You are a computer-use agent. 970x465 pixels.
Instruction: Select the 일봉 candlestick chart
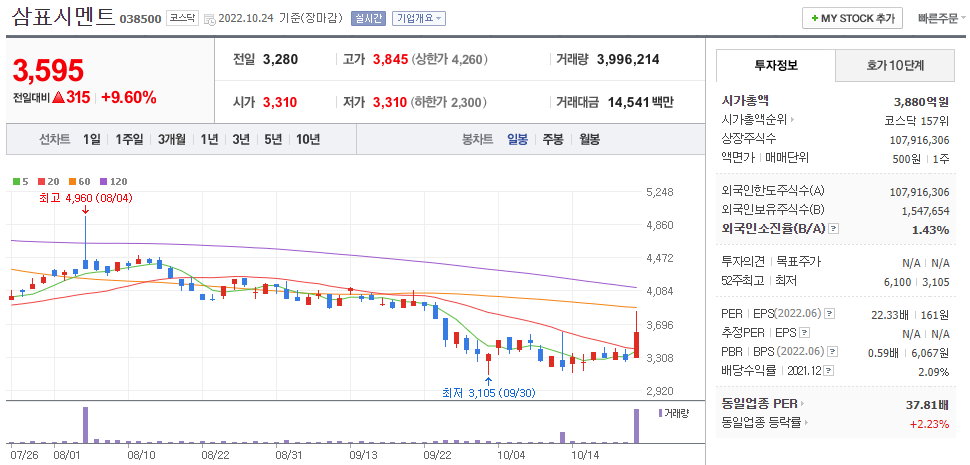[517, 139]
